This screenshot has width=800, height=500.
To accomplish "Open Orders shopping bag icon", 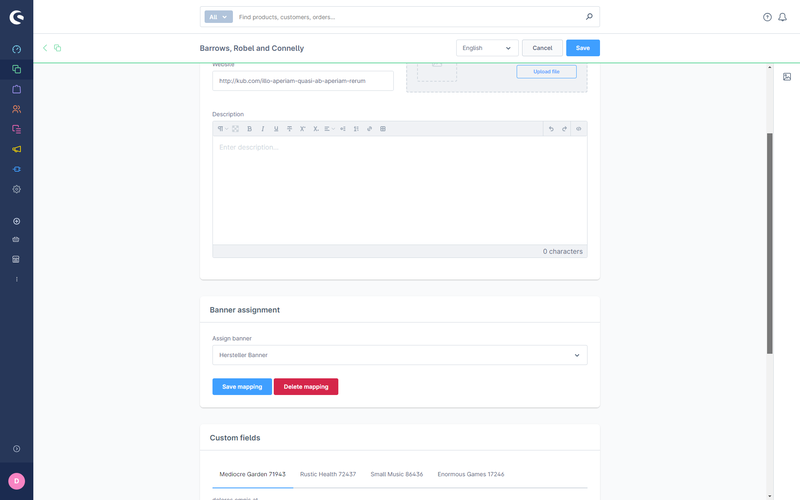I will click(x=16, y=89).
